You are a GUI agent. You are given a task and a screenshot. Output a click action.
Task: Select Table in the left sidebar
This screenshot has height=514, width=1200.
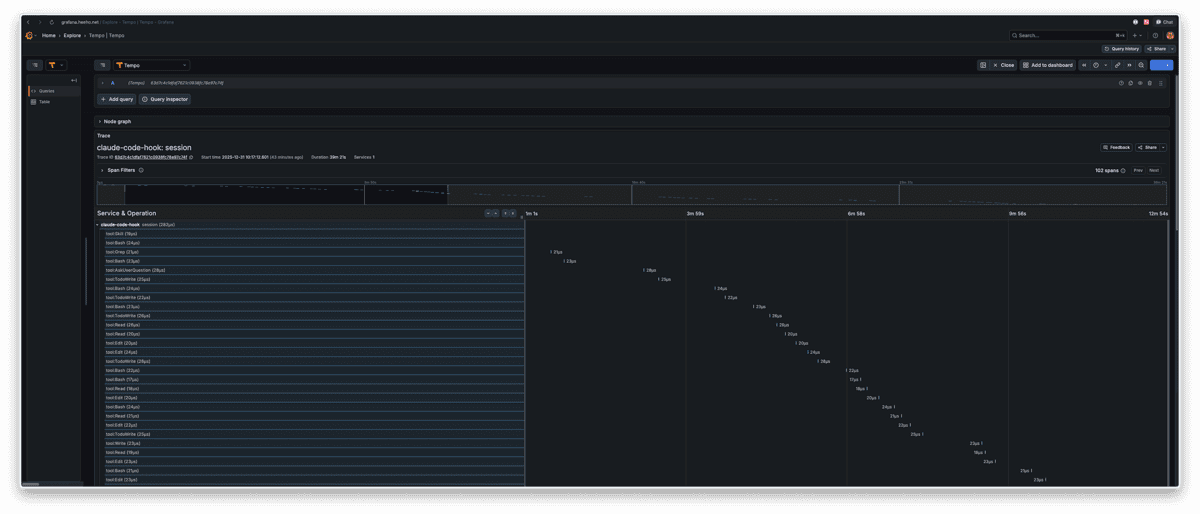44,101
